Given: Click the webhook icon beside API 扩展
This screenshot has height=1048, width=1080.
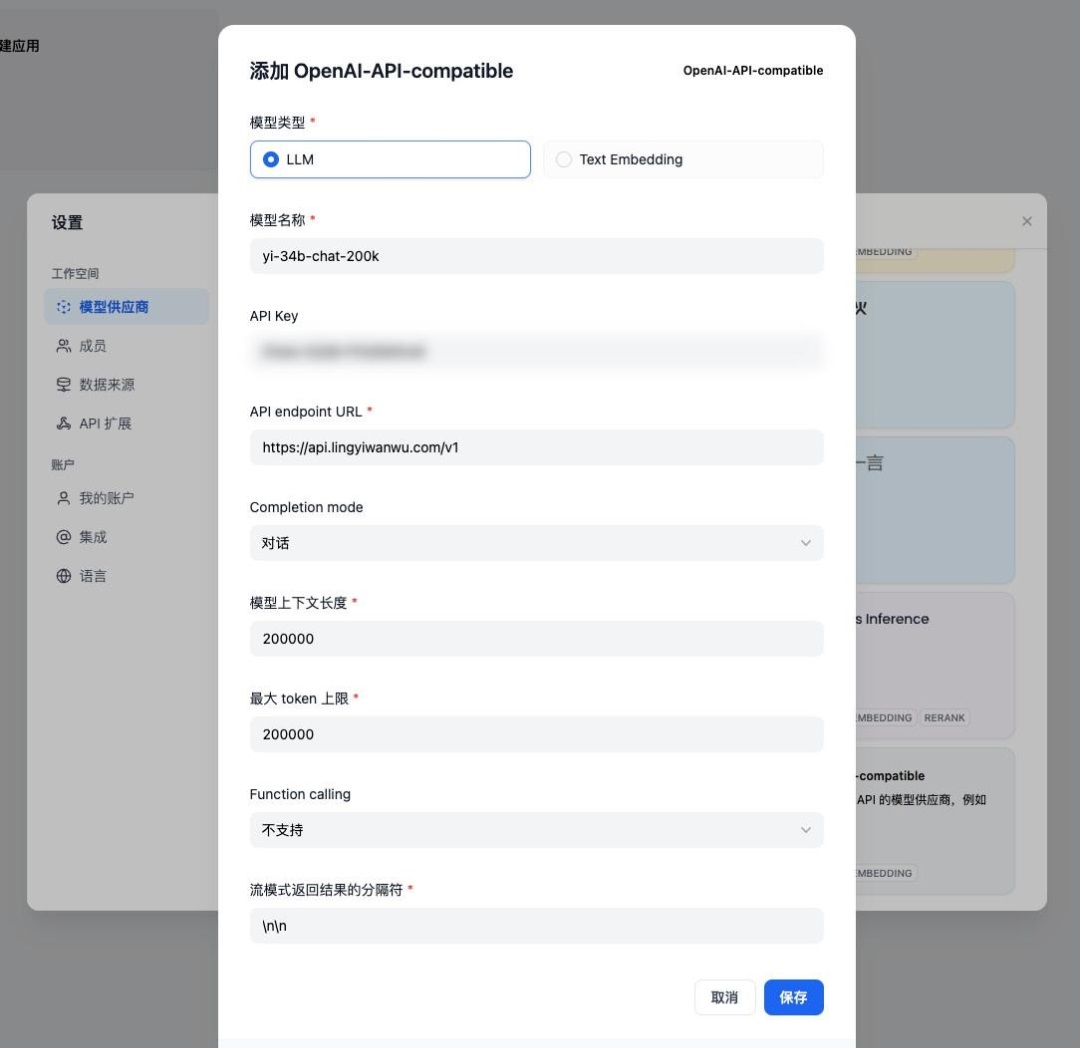Looking at the screenshot, I should (x=63, y=423).
